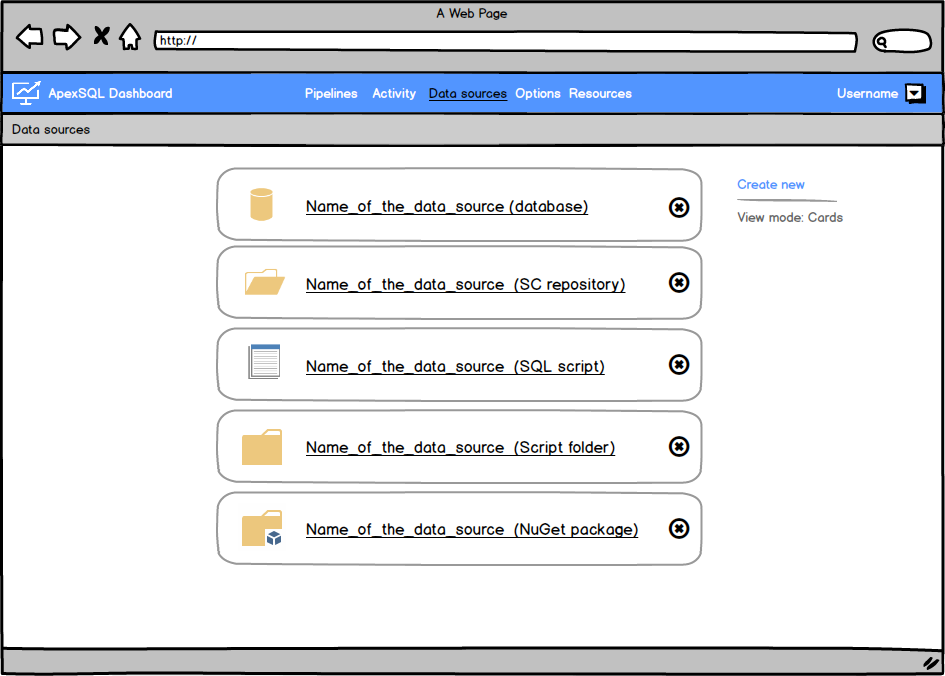Image resolution: width=945 pixels, height=676 pixels.
Task: Click the ApexSQL Dashboard logo icon
Action: (26, 93)
